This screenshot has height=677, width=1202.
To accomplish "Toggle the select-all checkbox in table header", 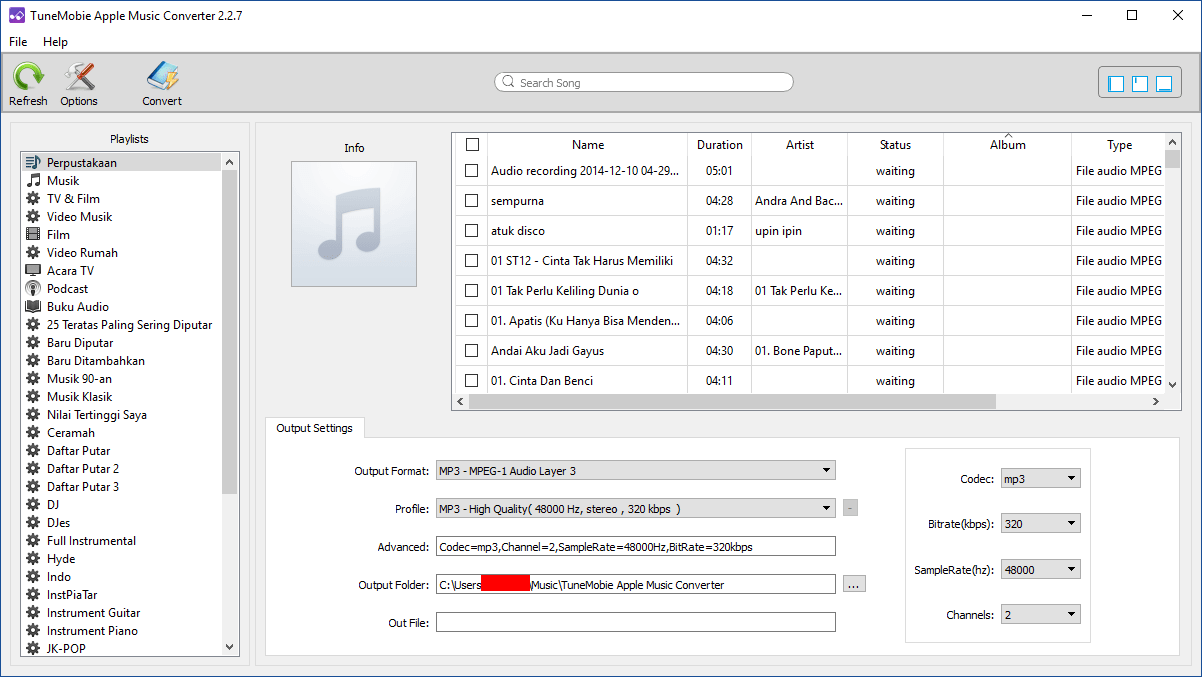I will pos(472,144).
